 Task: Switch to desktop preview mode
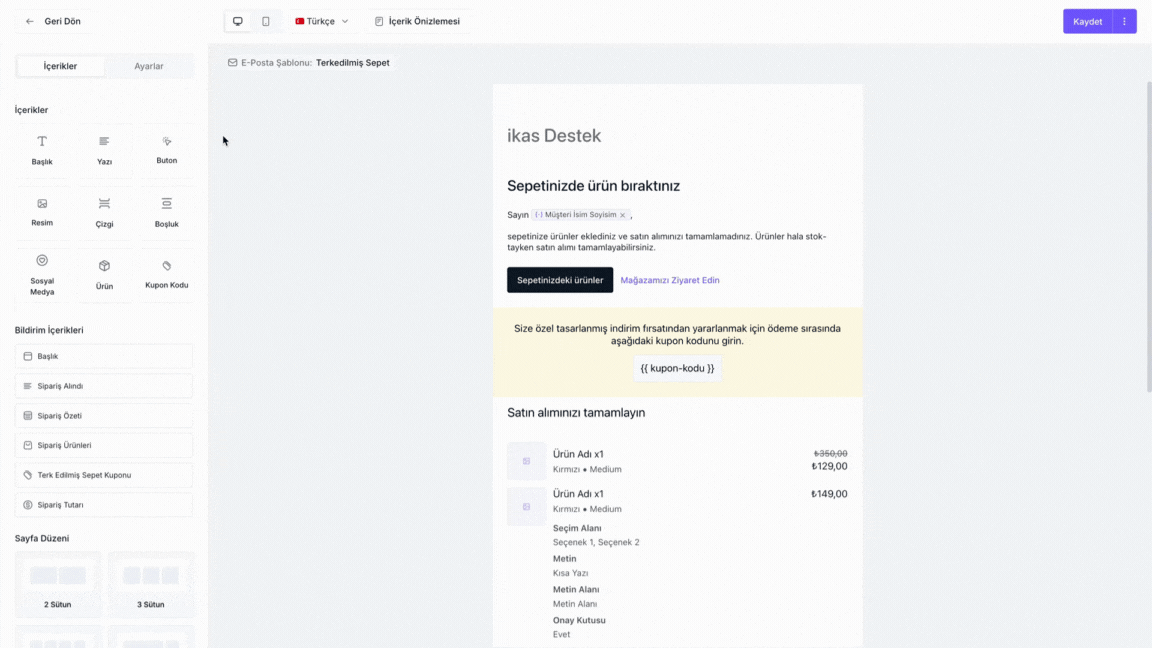tap(238, 21)
